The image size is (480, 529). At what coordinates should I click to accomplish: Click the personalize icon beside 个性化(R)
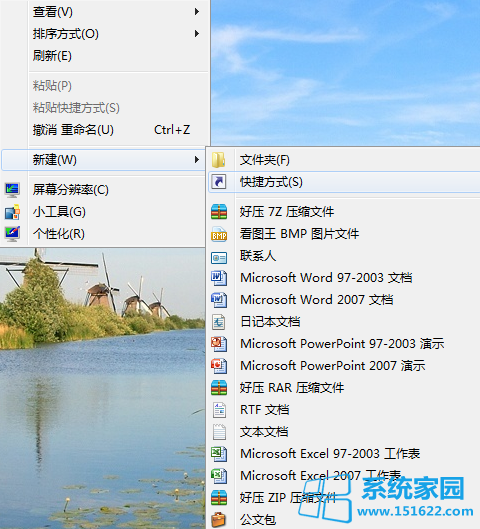(x=12, y=234)
